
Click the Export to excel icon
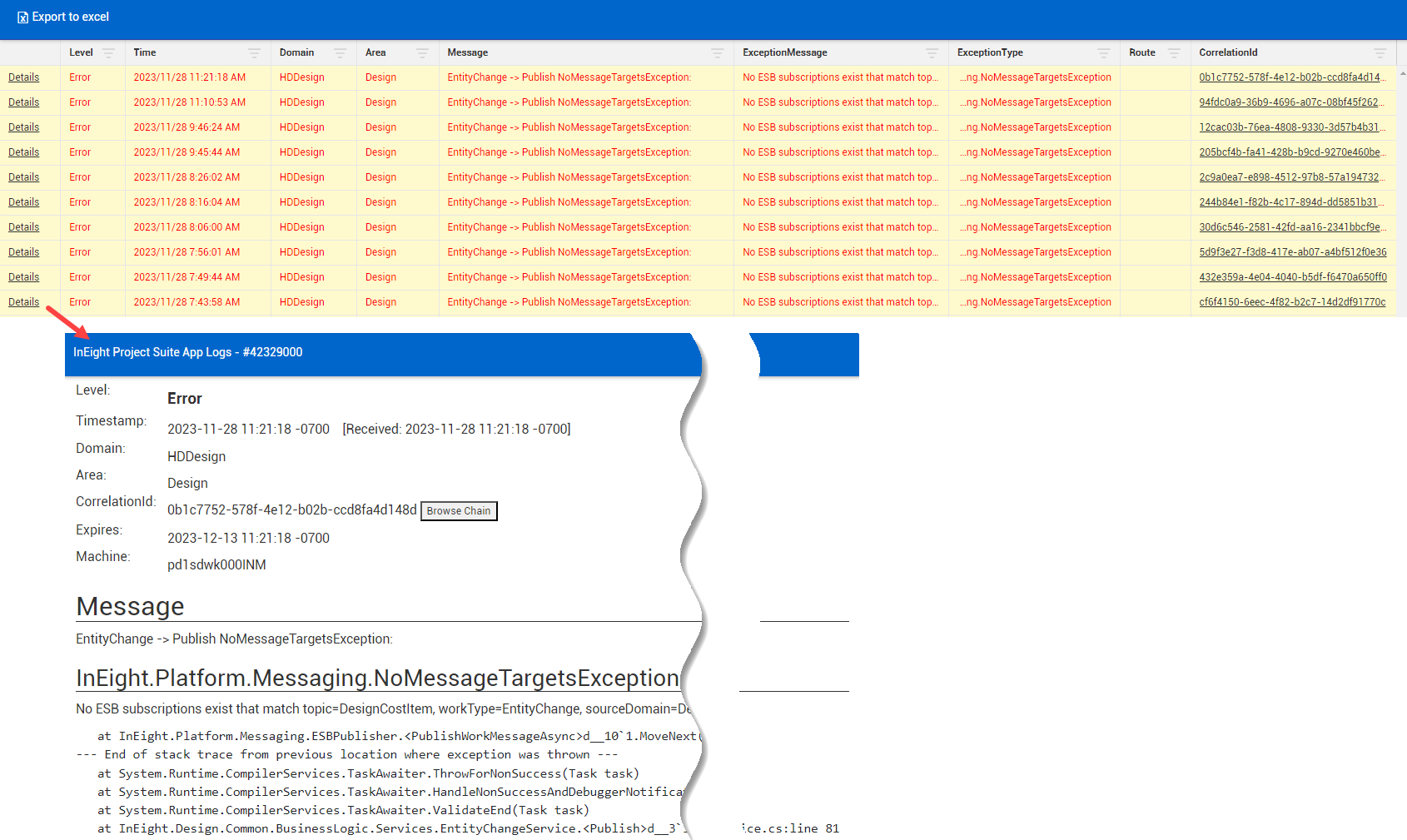pyautogui.click(x=22, y=17)
